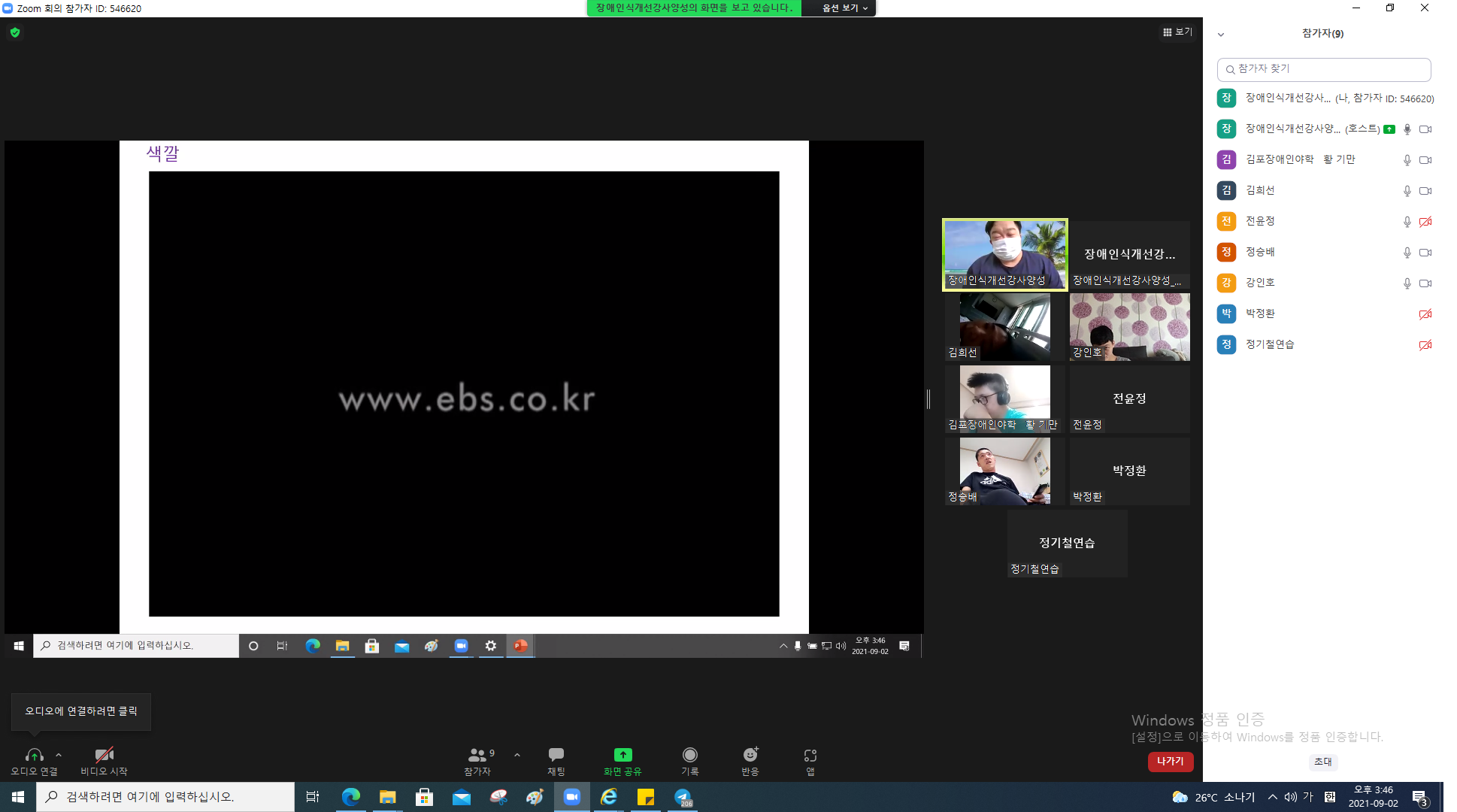Click the 참가자 찾기 search field
The height and width of the screenshot is (812, 1457).
pyautogui.click(x=1323, y=69)
